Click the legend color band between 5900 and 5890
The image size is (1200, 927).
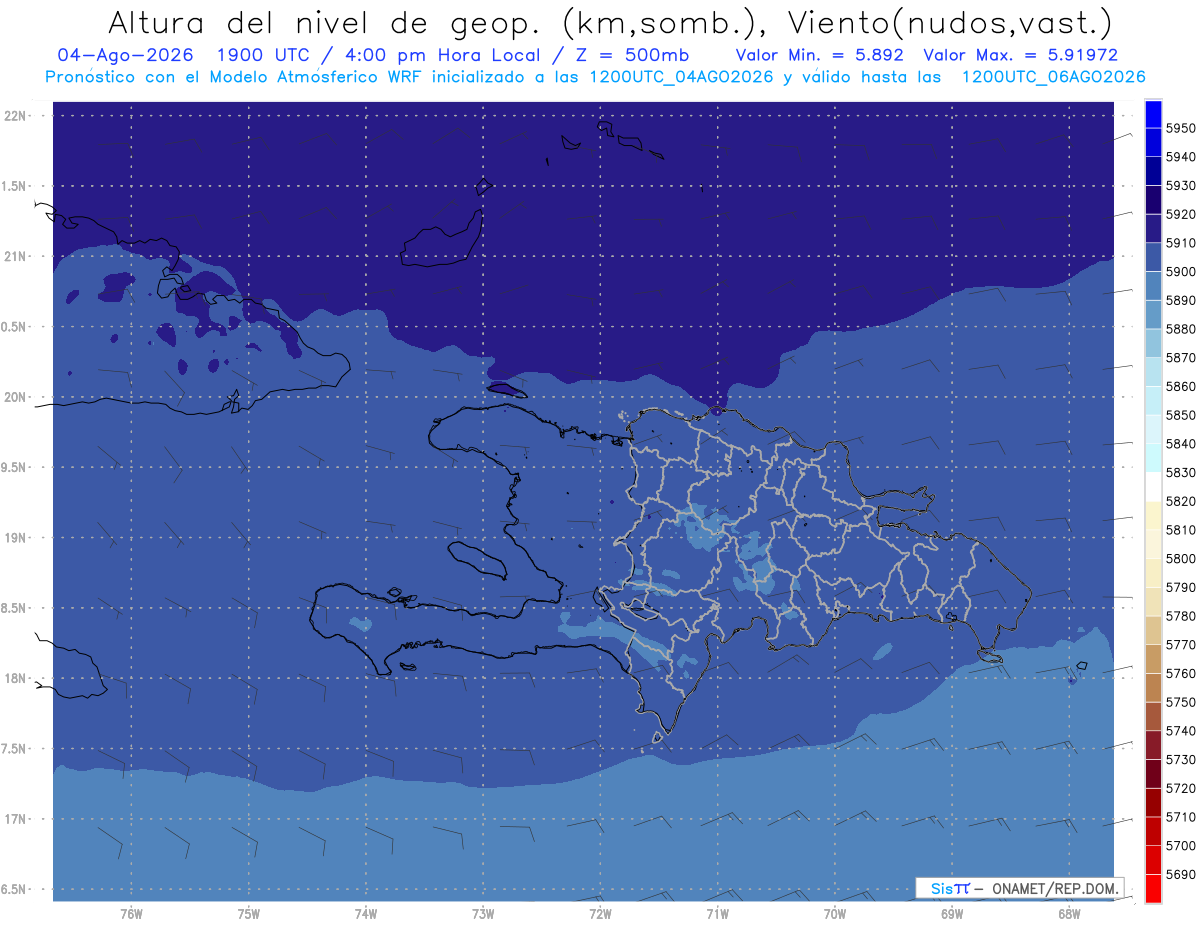pyautogui.click(x=1153, y=286)
